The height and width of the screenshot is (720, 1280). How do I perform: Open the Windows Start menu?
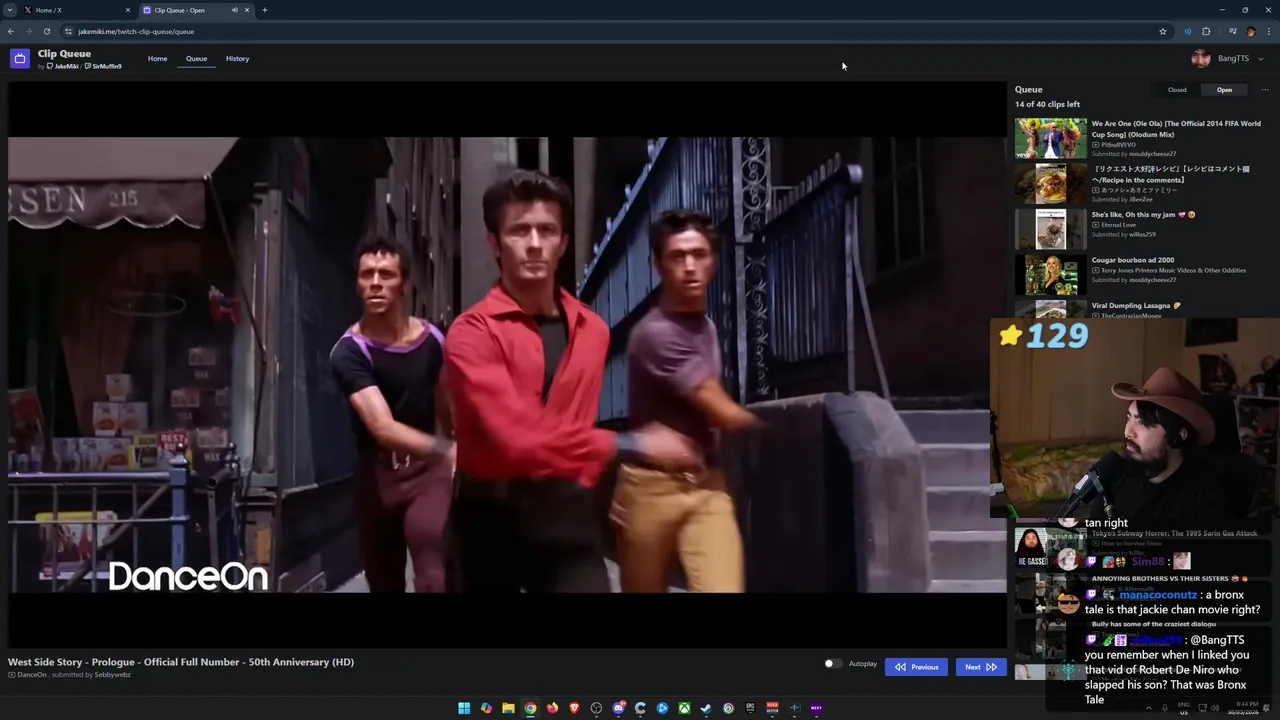click(464, 708)
